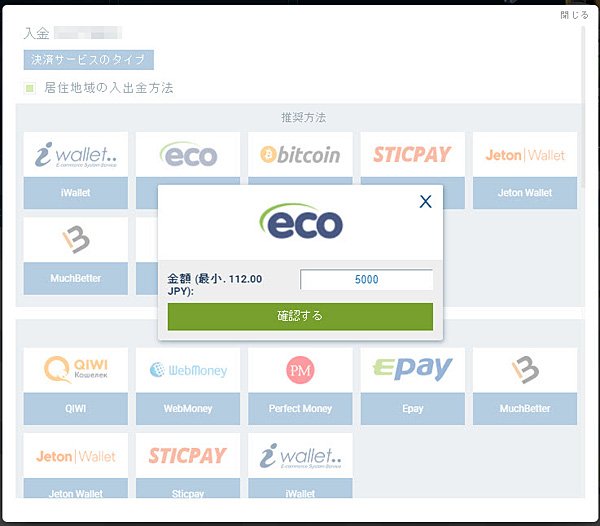Screen dimensions: 600x526
Task: Toggle the 居住地域の入出金方法 checkbox
Action: pos(29,88)
